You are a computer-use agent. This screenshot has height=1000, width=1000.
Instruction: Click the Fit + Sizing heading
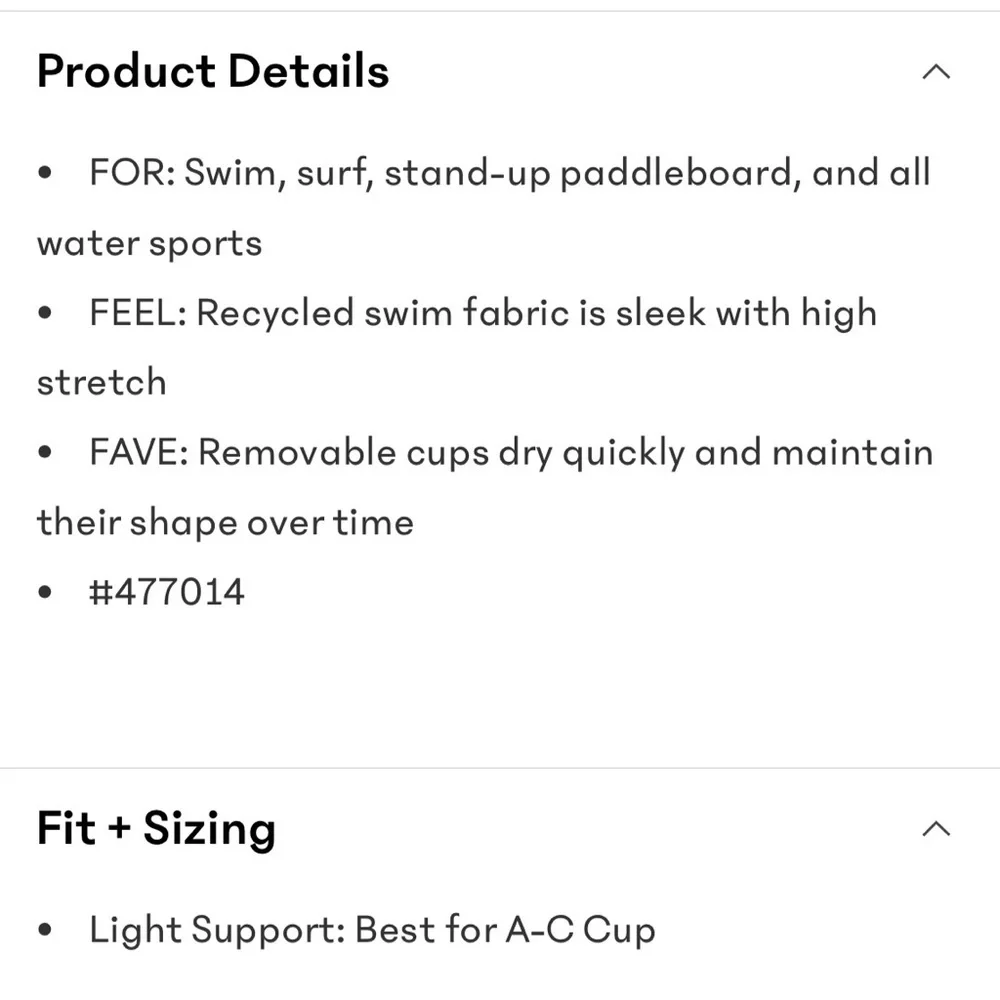(x=156, y=828)
